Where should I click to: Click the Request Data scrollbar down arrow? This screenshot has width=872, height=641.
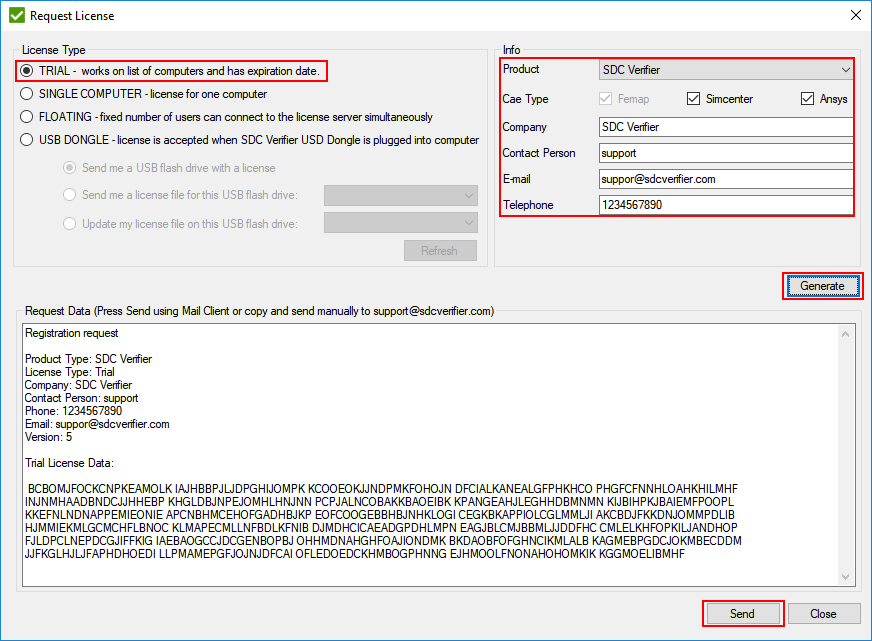(x=845, y=577)
